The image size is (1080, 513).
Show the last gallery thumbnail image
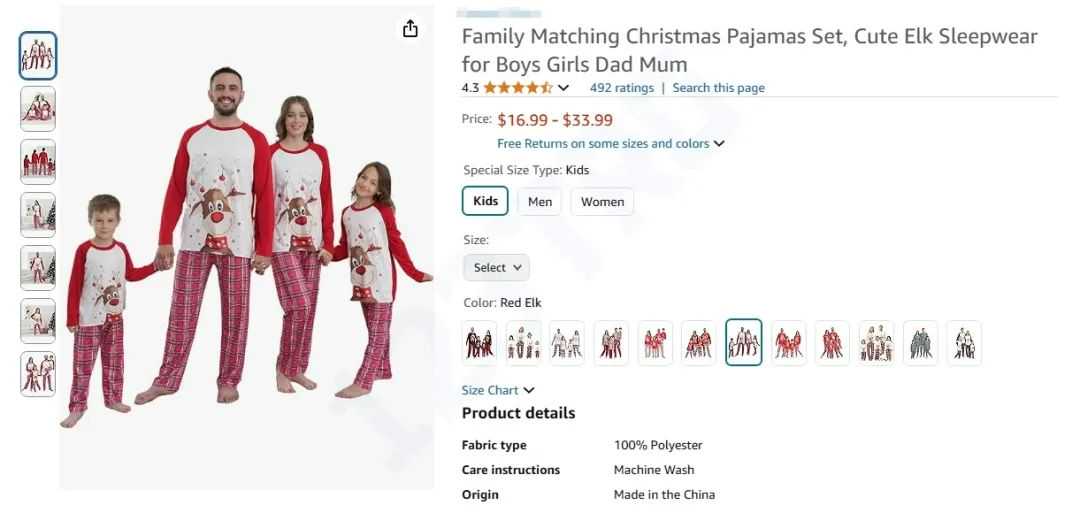click(38, 374)
